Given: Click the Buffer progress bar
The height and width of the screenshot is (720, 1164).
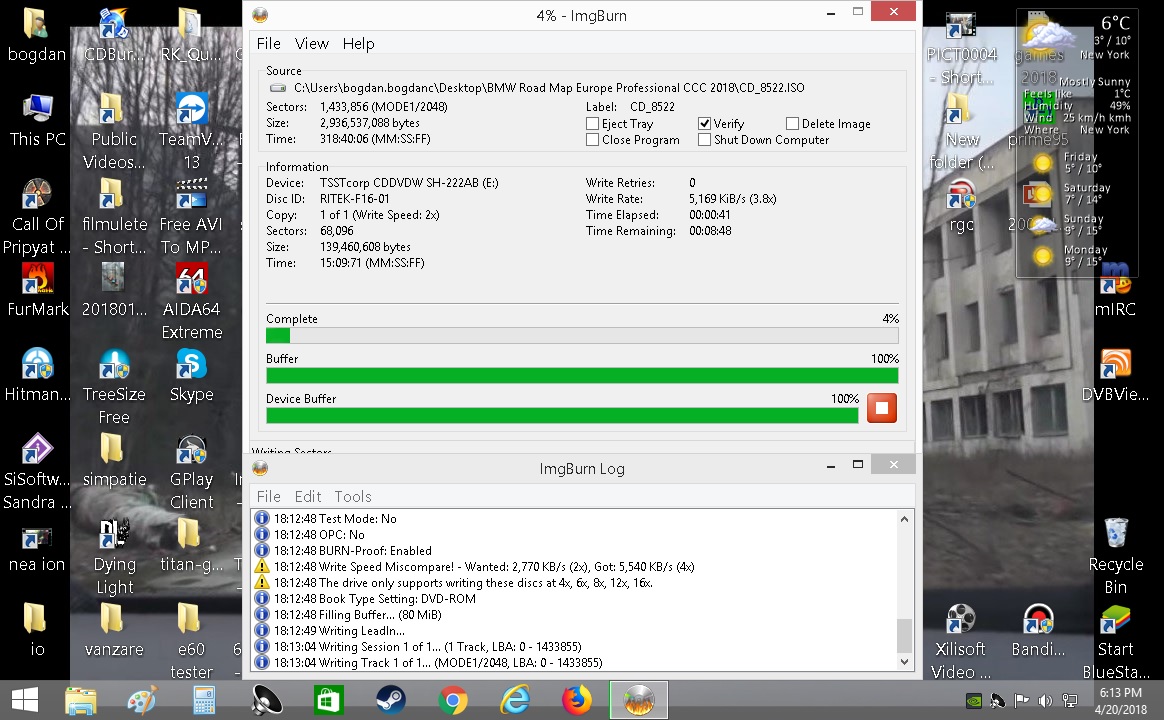Looking at the screenshot, I should pos(582,376).
